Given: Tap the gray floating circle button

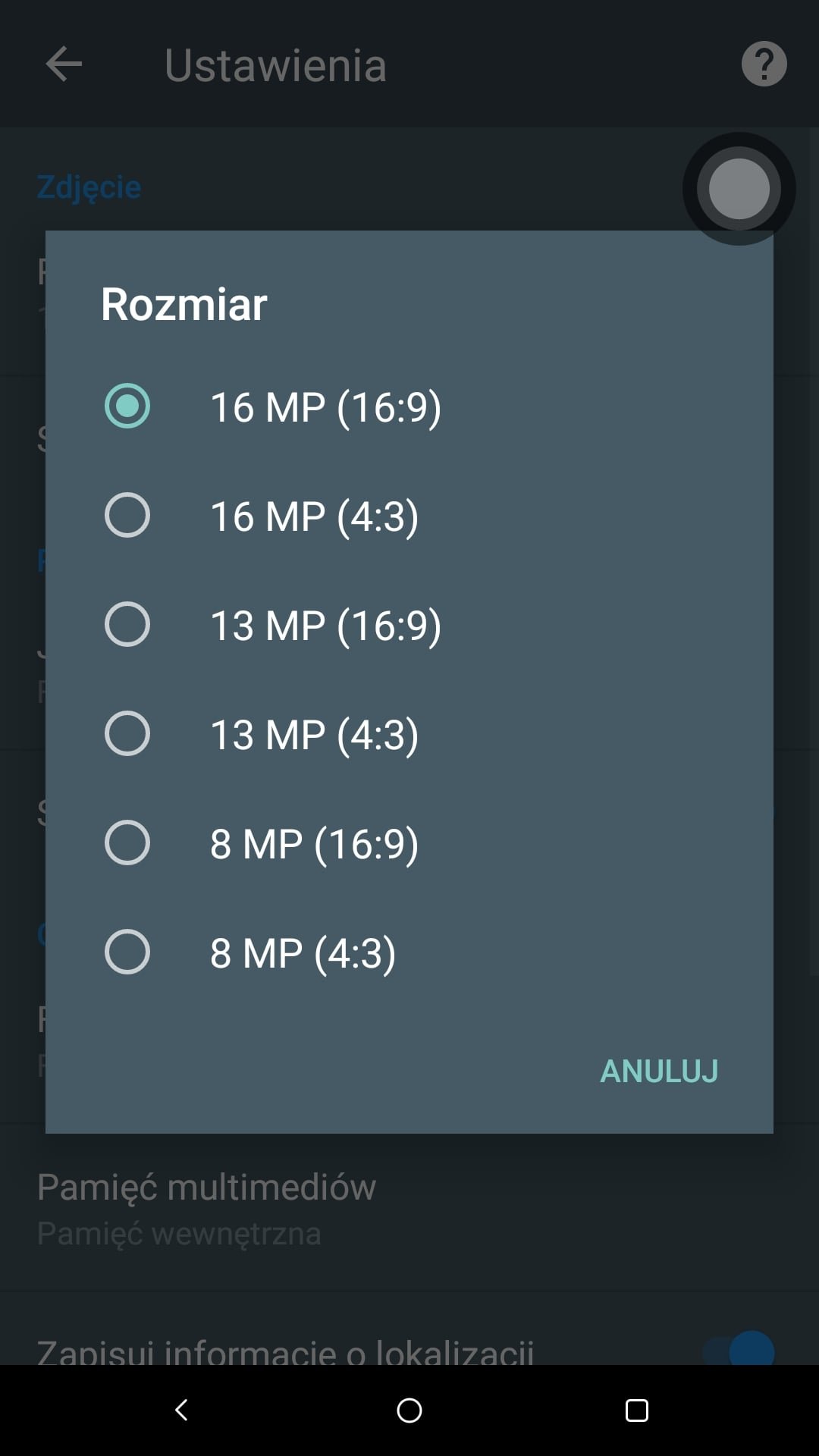Looking at the screenshot, I should click(x=739, y=189).
